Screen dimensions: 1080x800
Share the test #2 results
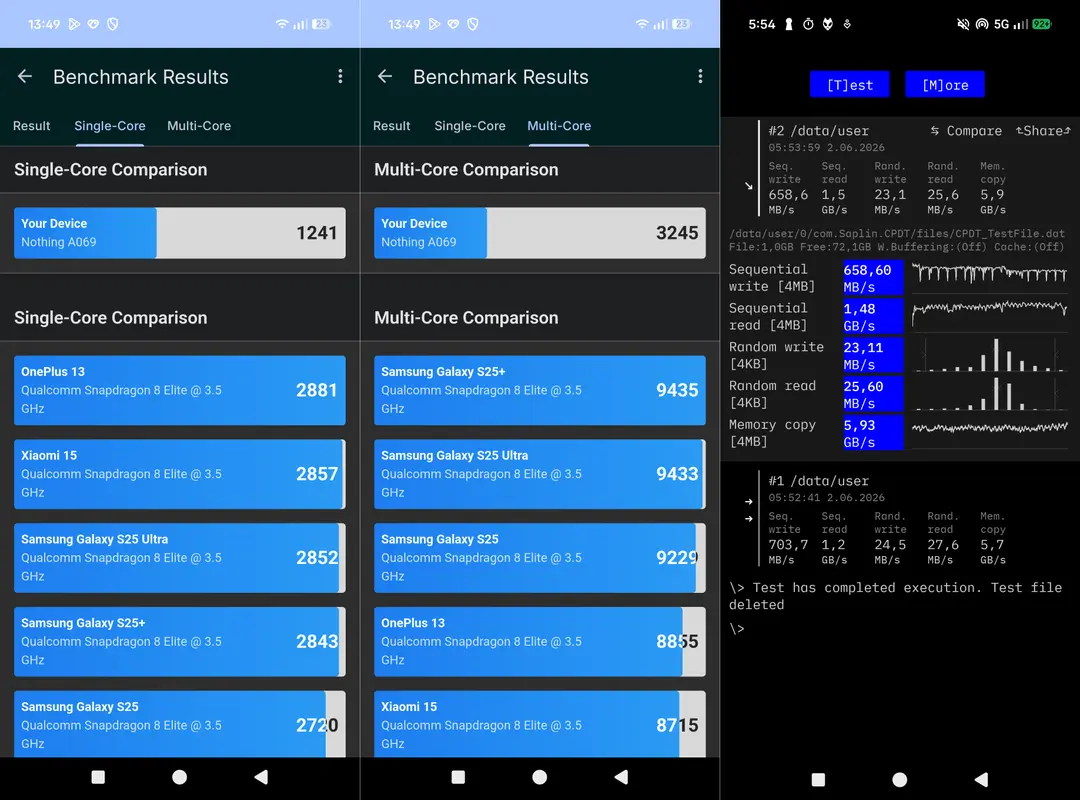click(x=1043, y=131)
